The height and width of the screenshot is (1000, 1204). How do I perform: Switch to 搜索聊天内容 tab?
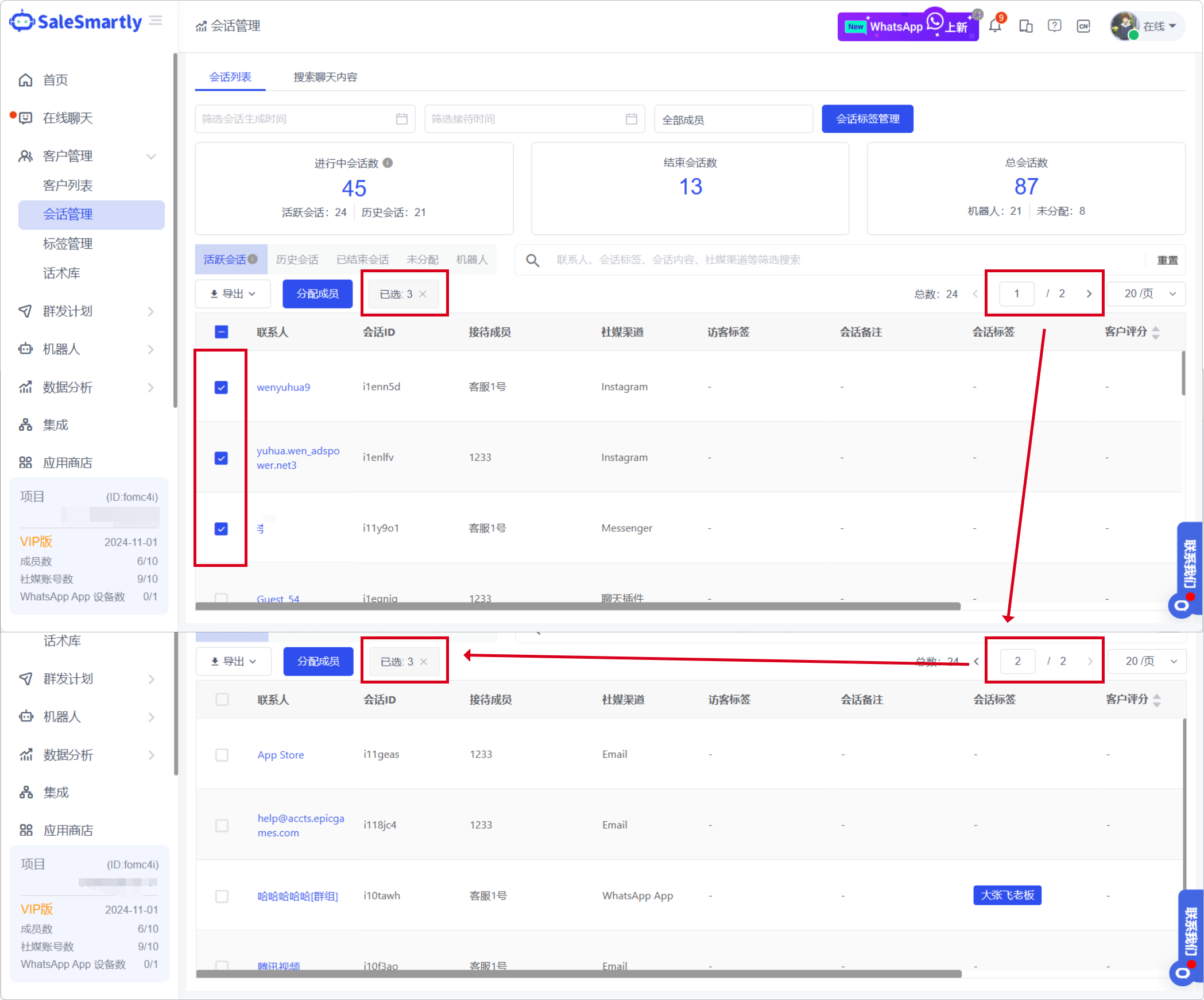(325, 77)
